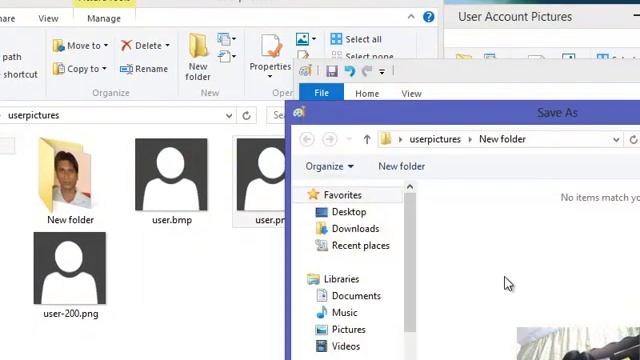Viewport: 640px width, 360px height.
Task: Select Desktop in Save As navigation pane
Action: coord(341,212)
